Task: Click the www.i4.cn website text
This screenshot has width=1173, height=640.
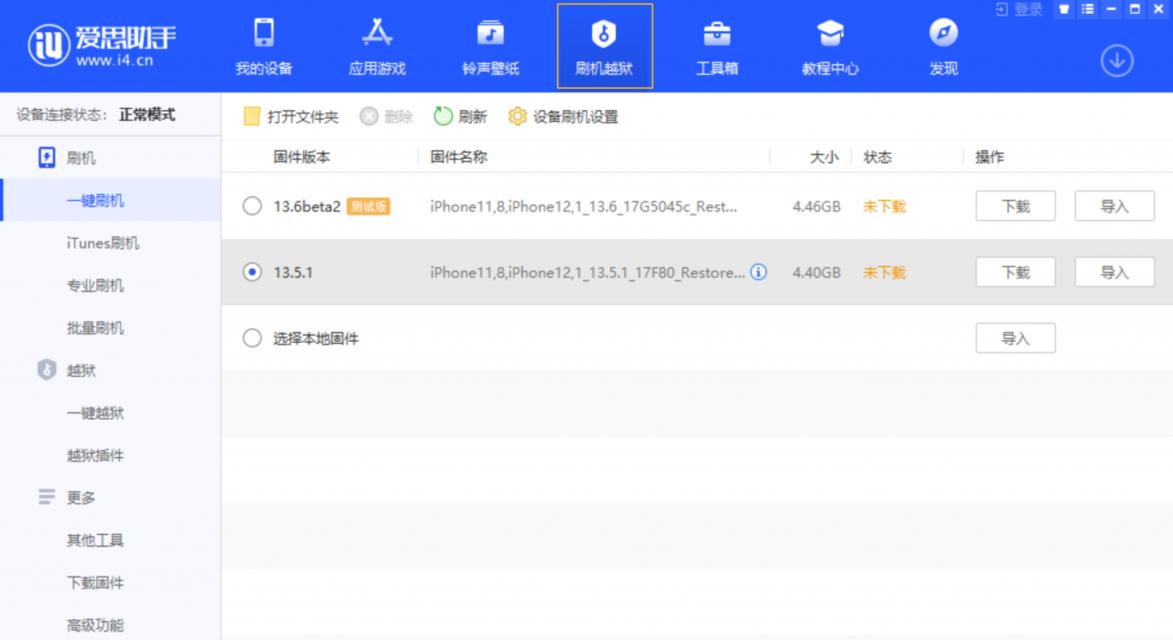Action: pyautogui.click(x=114, y=61)
